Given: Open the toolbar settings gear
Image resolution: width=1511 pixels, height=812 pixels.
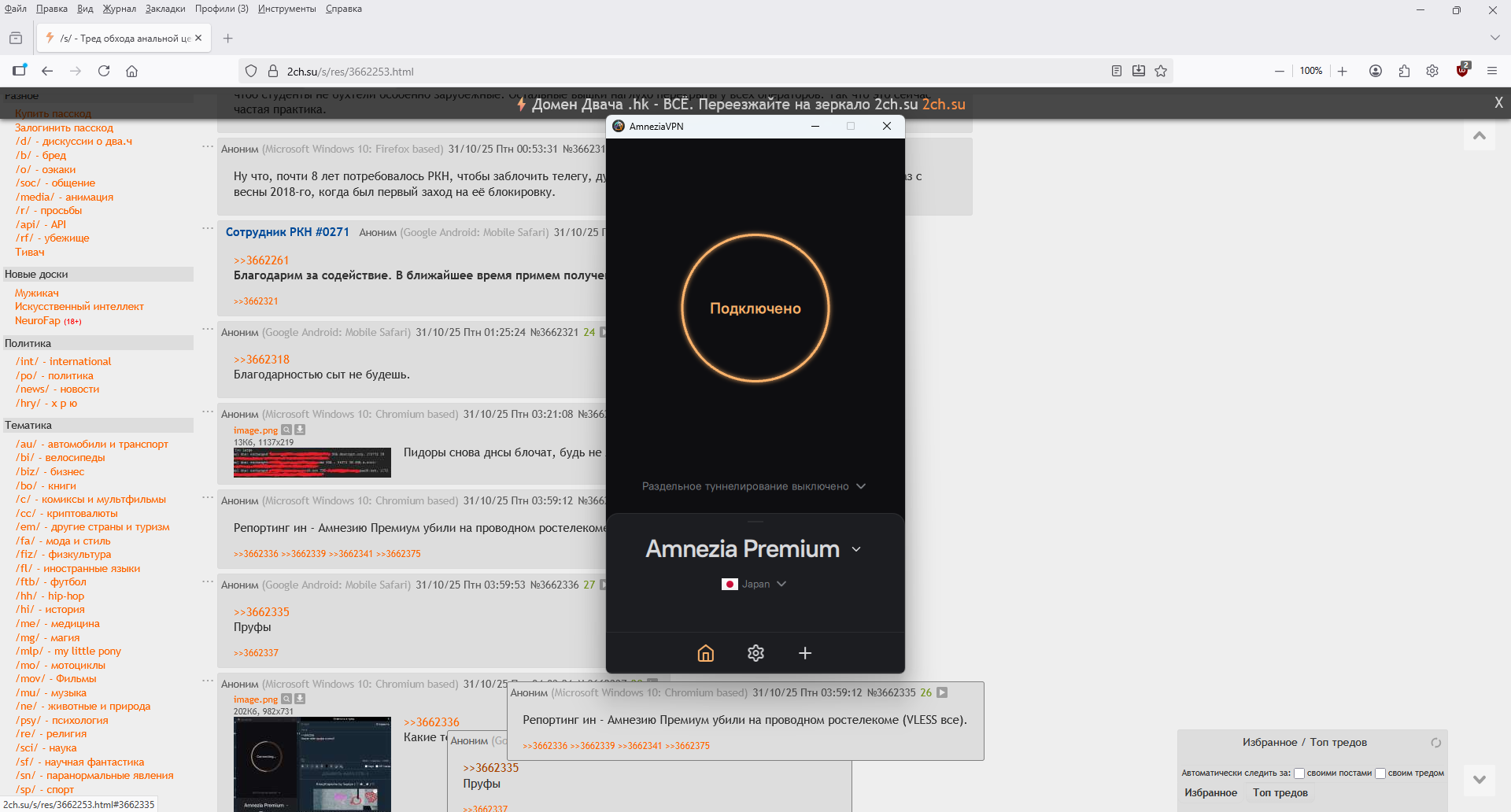Looking at the screenshot, I should (x=1432, y=71).
